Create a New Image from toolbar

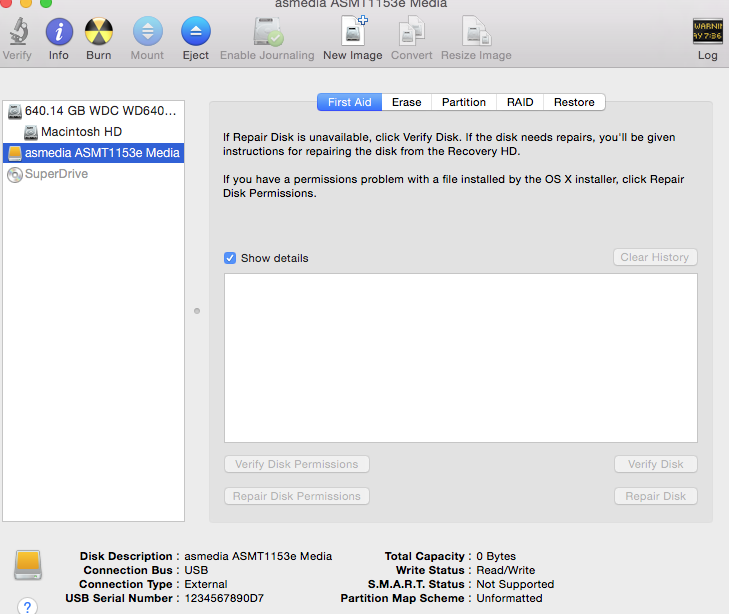click(353, 31)
